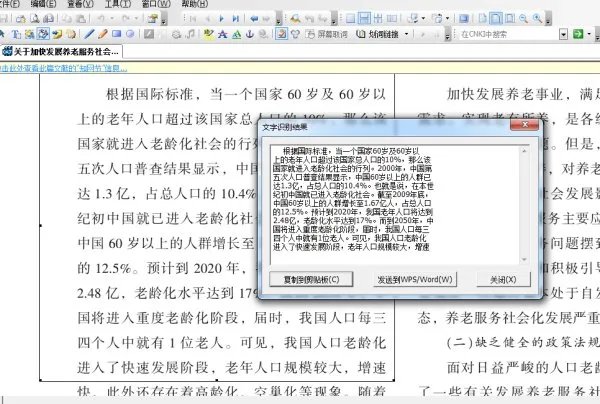Select the rectangle annotation tool
Viewport: 600px width, 404px height.
pyautogui.click(x=116, y=34)
